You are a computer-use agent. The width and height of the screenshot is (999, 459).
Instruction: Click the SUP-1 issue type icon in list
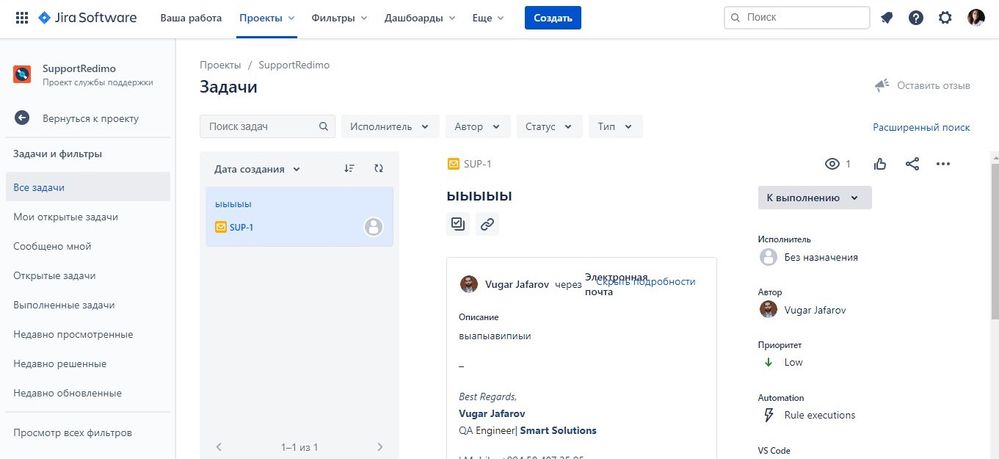tap(221, 227)
